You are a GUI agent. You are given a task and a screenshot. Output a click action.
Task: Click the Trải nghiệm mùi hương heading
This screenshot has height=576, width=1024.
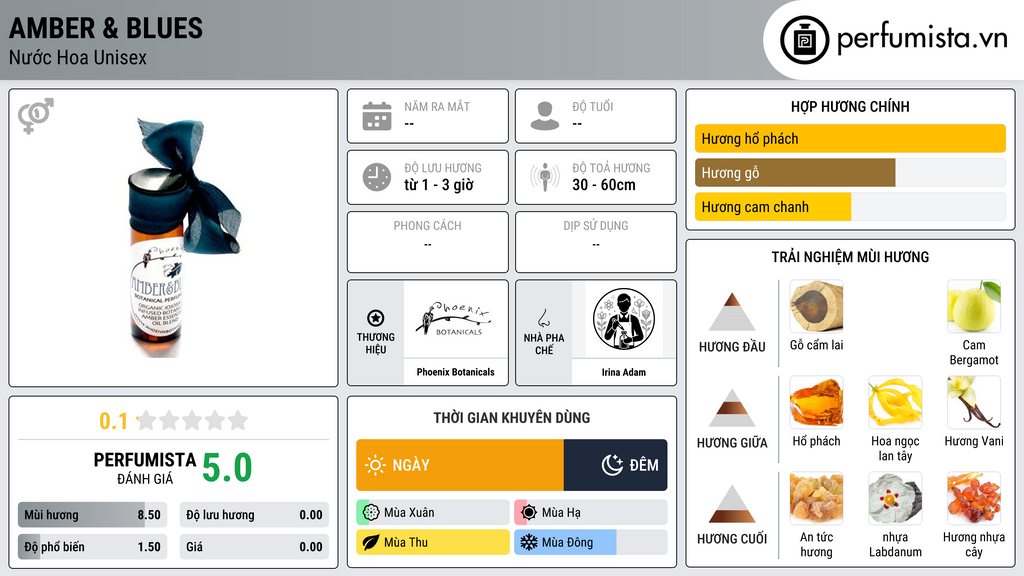[850, 257]
